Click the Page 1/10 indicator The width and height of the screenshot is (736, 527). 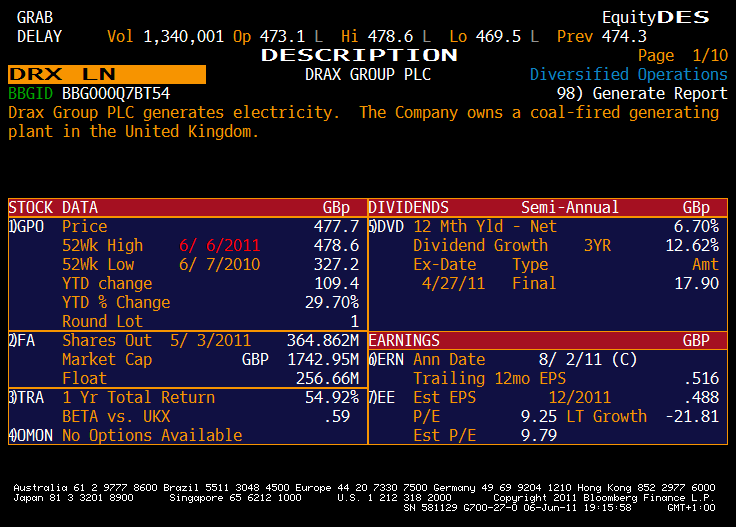[683, 56]
